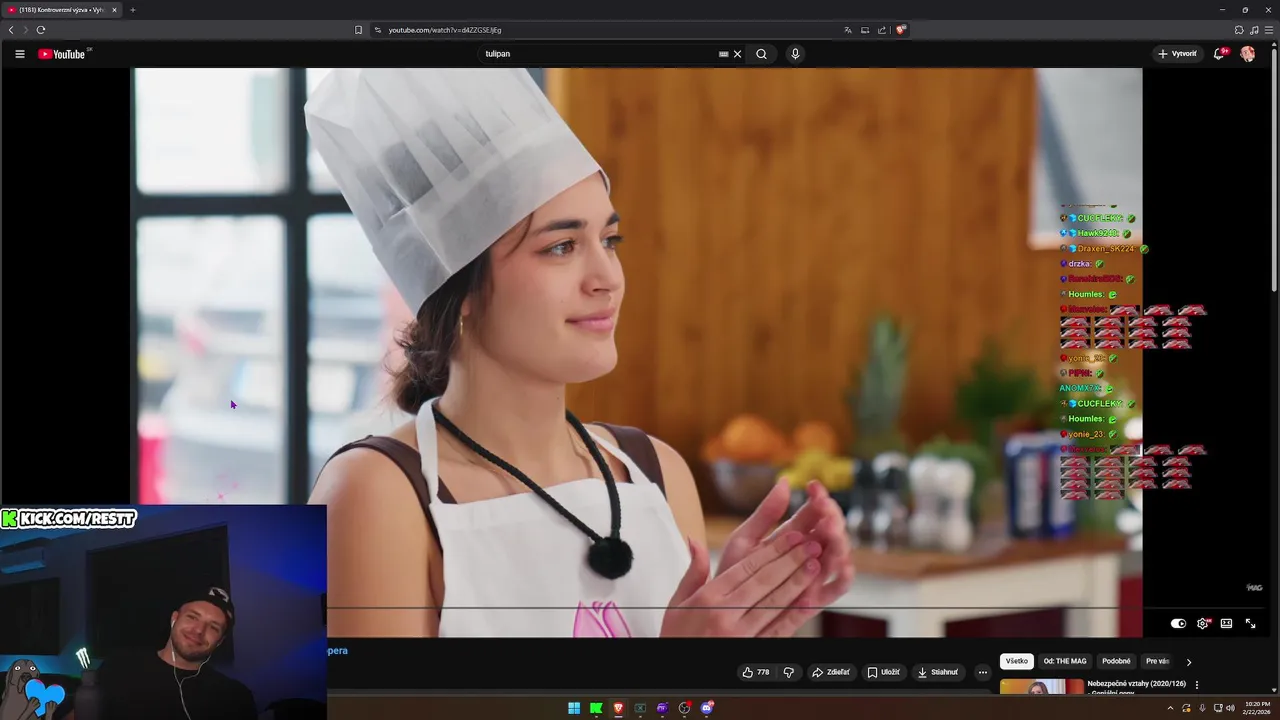
Task: Reload the page with refresh icon
Action: [x=41, y=30]
